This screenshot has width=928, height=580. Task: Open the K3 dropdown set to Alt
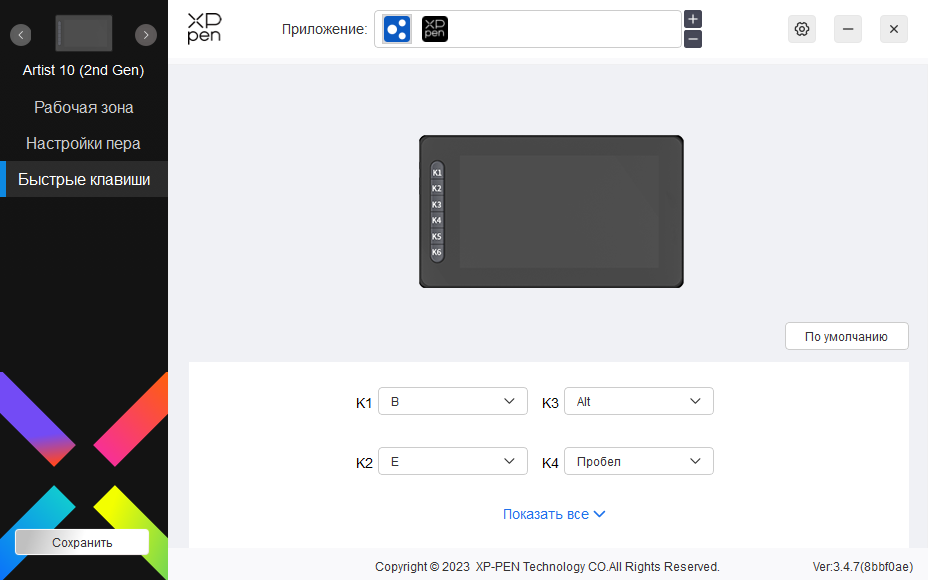tap(639, 401)
